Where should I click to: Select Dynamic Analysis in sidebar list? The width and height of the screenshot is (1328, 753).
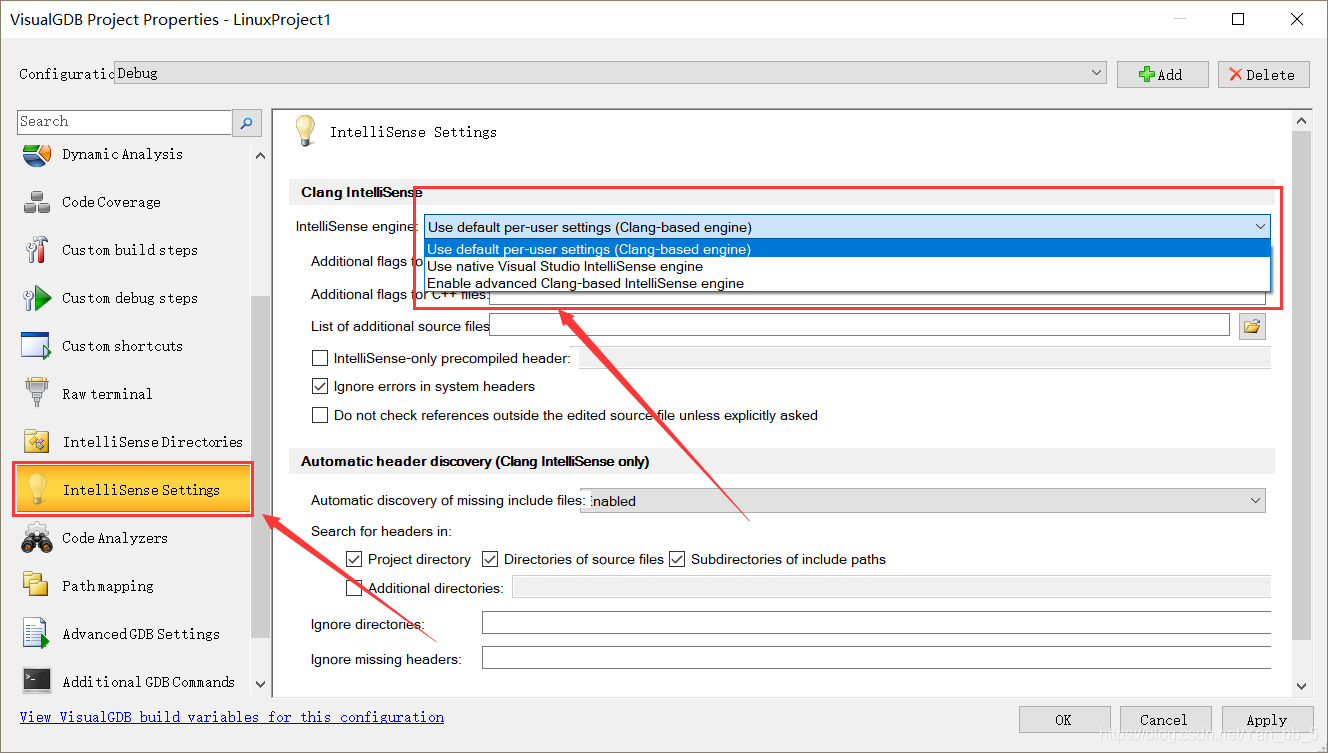click(123, 154)
